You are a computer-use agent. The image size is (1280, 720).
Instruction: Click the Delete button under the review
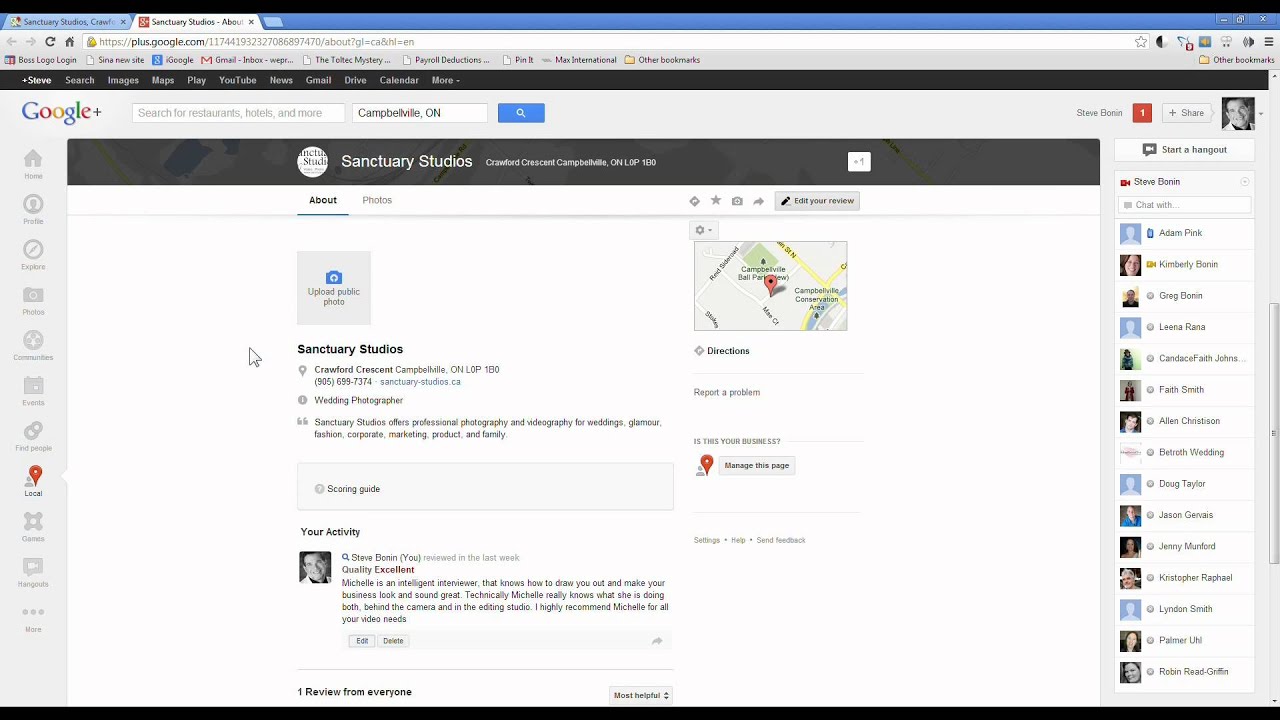pos(393,641)
